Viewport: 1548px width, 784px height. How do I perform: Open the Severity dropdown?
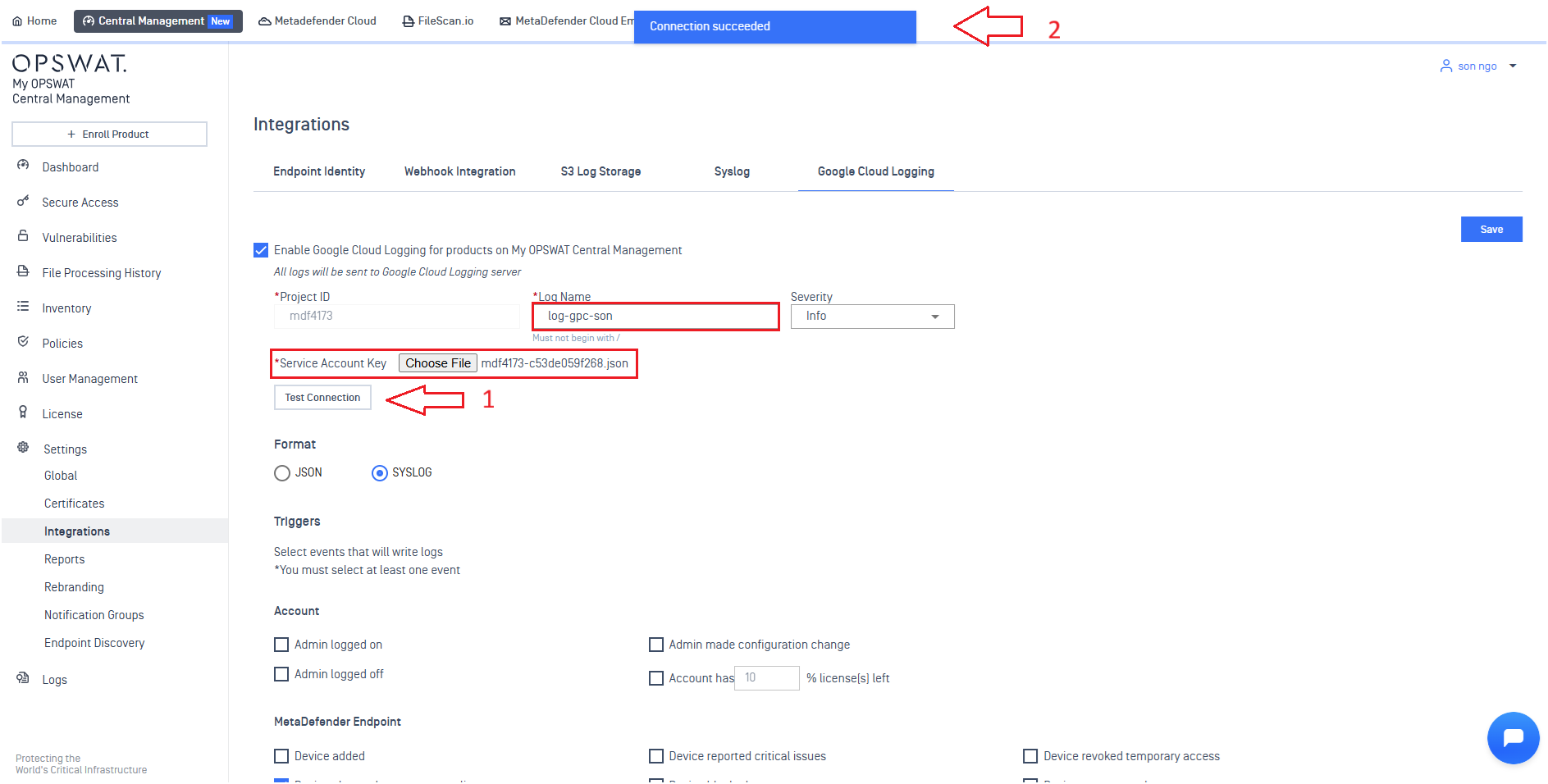(x=872, y=317)
